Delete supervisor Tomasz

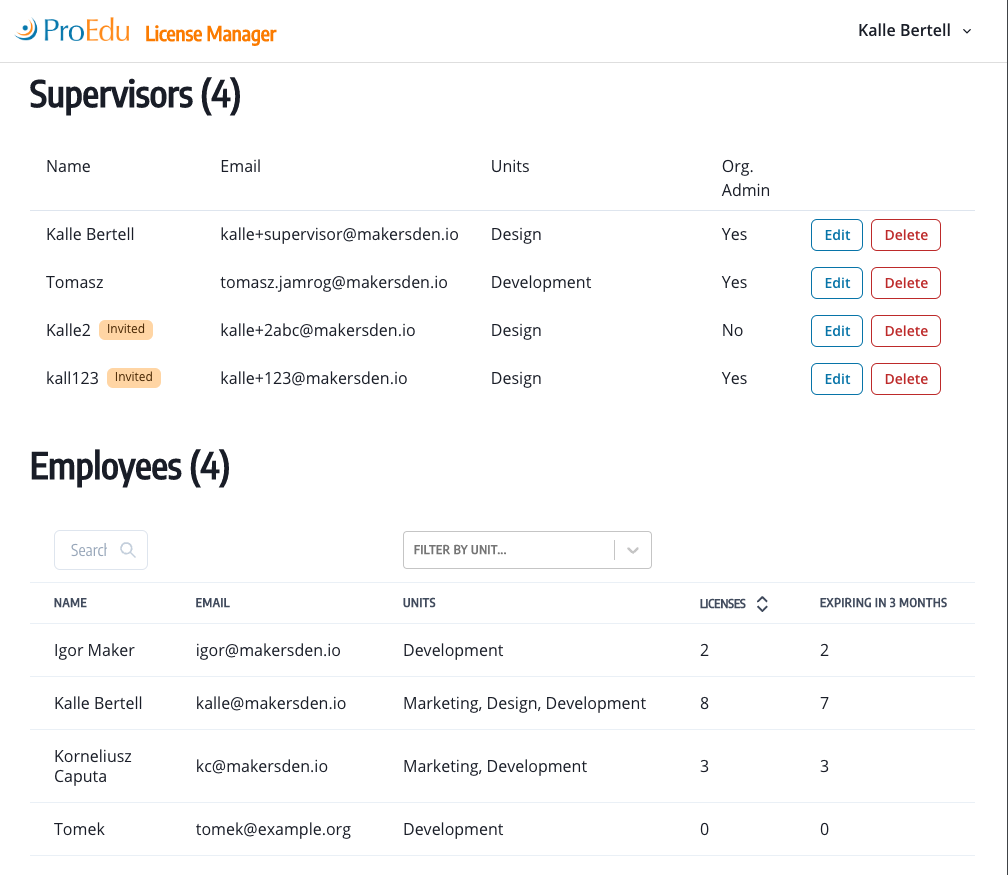coord(905,283)
